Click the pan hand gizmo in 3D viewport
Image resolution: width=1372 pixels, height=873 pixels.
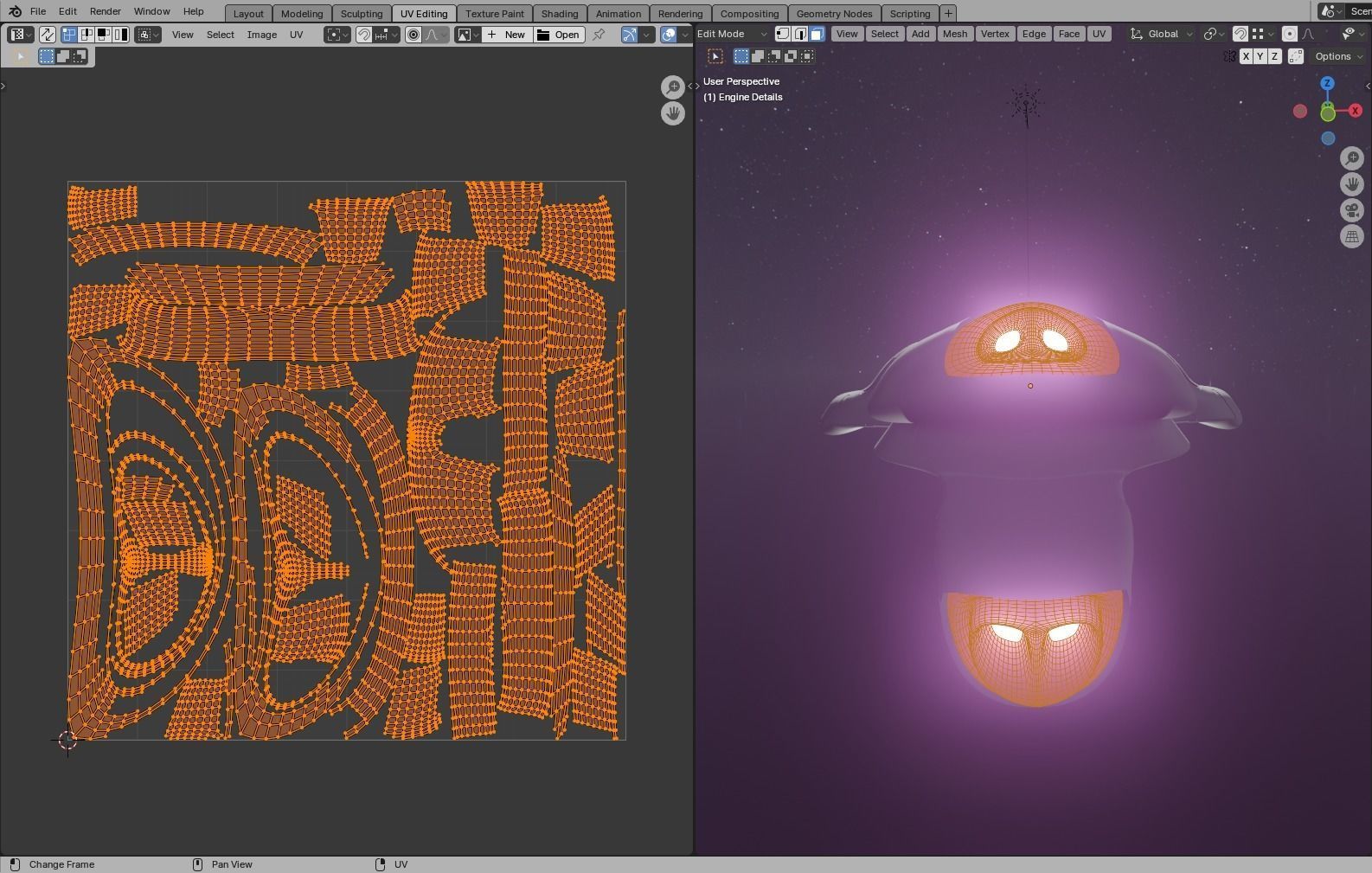[x=1352, y=183]
